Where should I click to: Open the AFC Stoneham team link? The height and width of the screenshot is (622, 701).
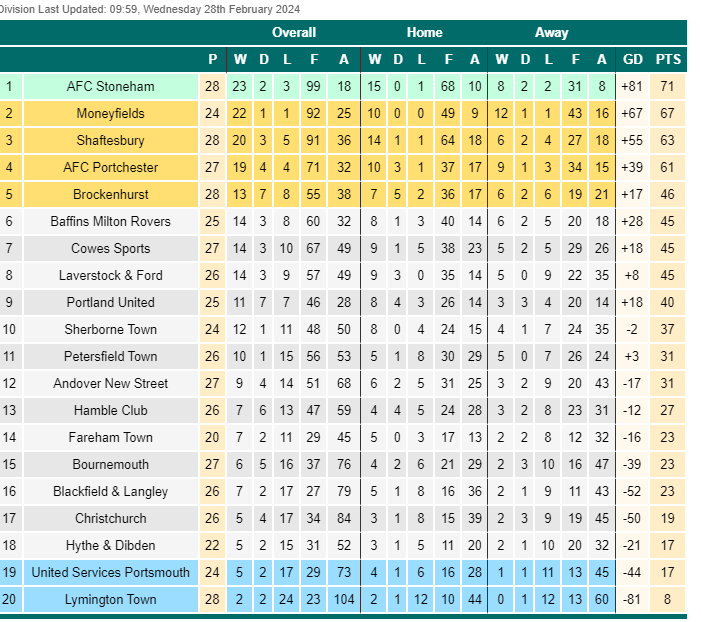(x=110, y=86)
